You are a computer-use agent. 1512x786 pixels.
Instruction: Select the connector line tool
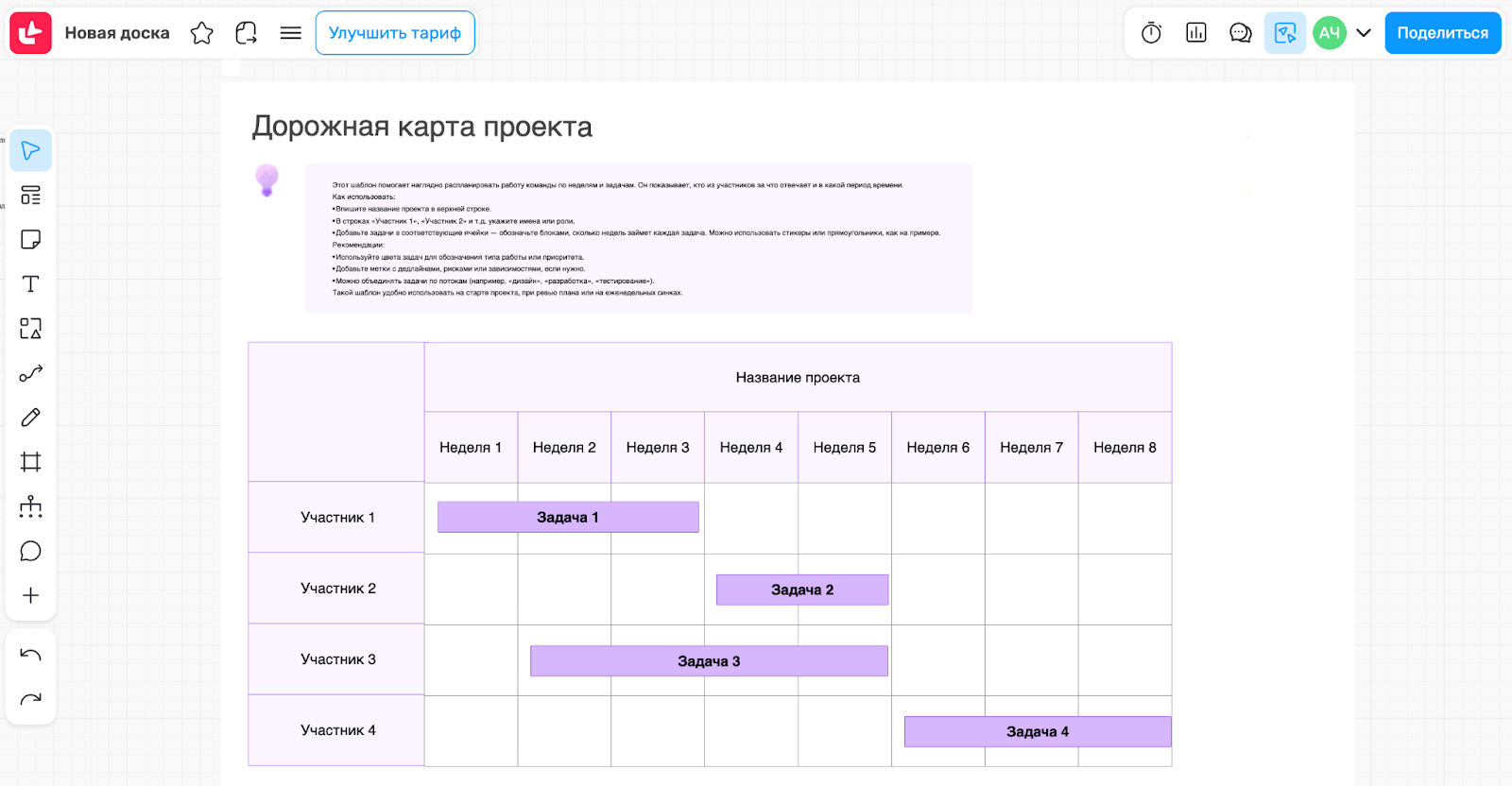pyautogui.click(x=30, y=373)
